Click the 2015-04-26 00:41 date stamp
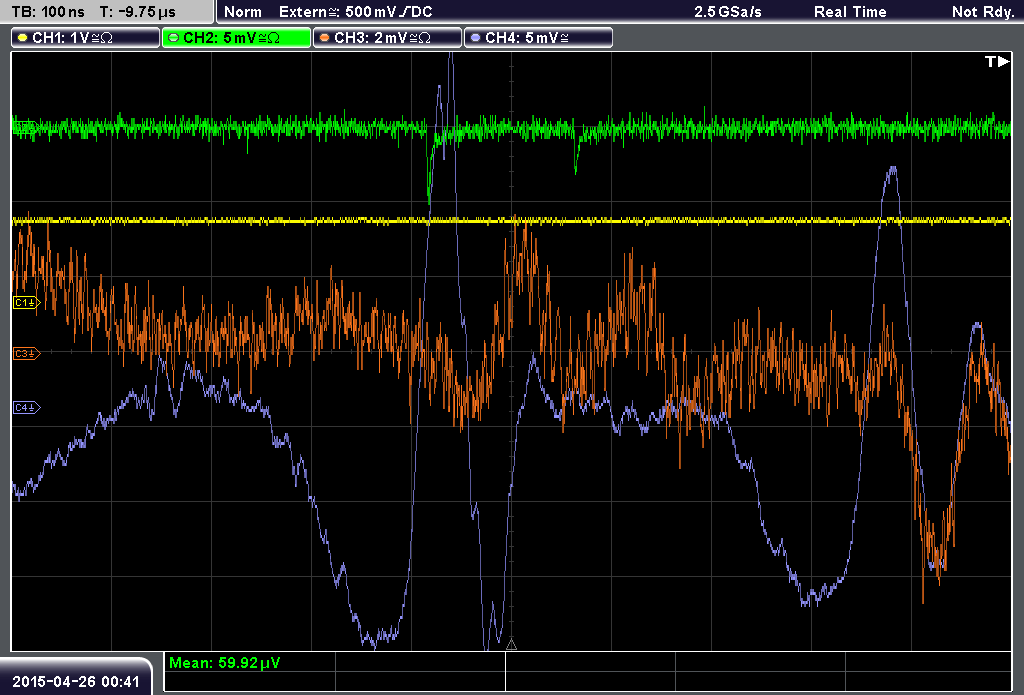 coord(76,682)
